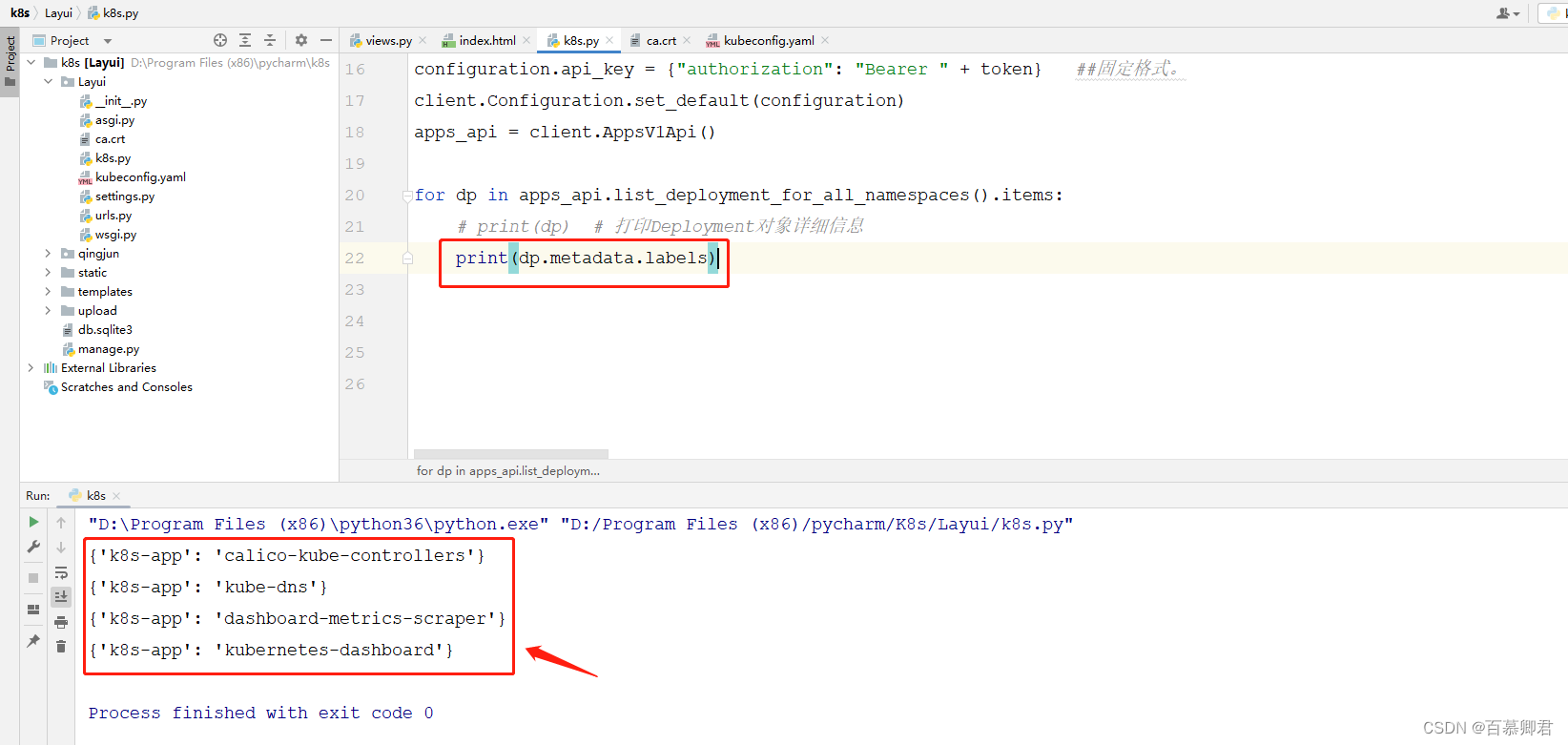Collapse the k8s [Layui] root node
1568x745 pixels.
[x=31, y=63]
